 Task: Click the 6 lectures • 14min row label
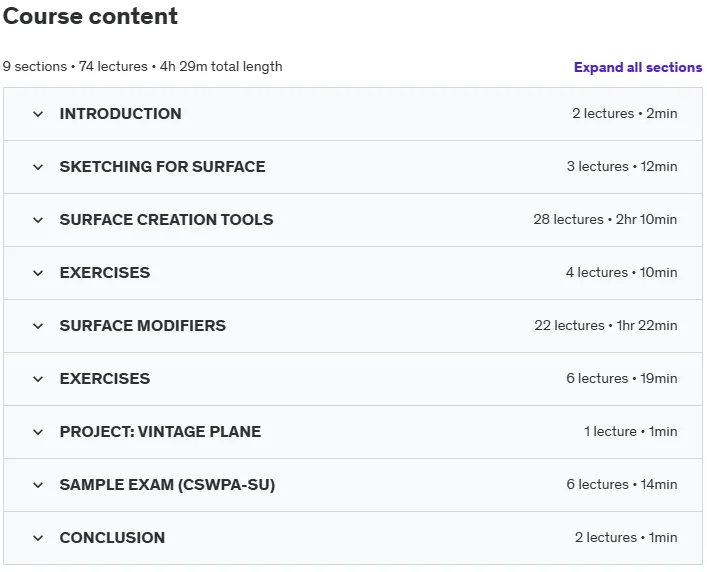(622, 485)
